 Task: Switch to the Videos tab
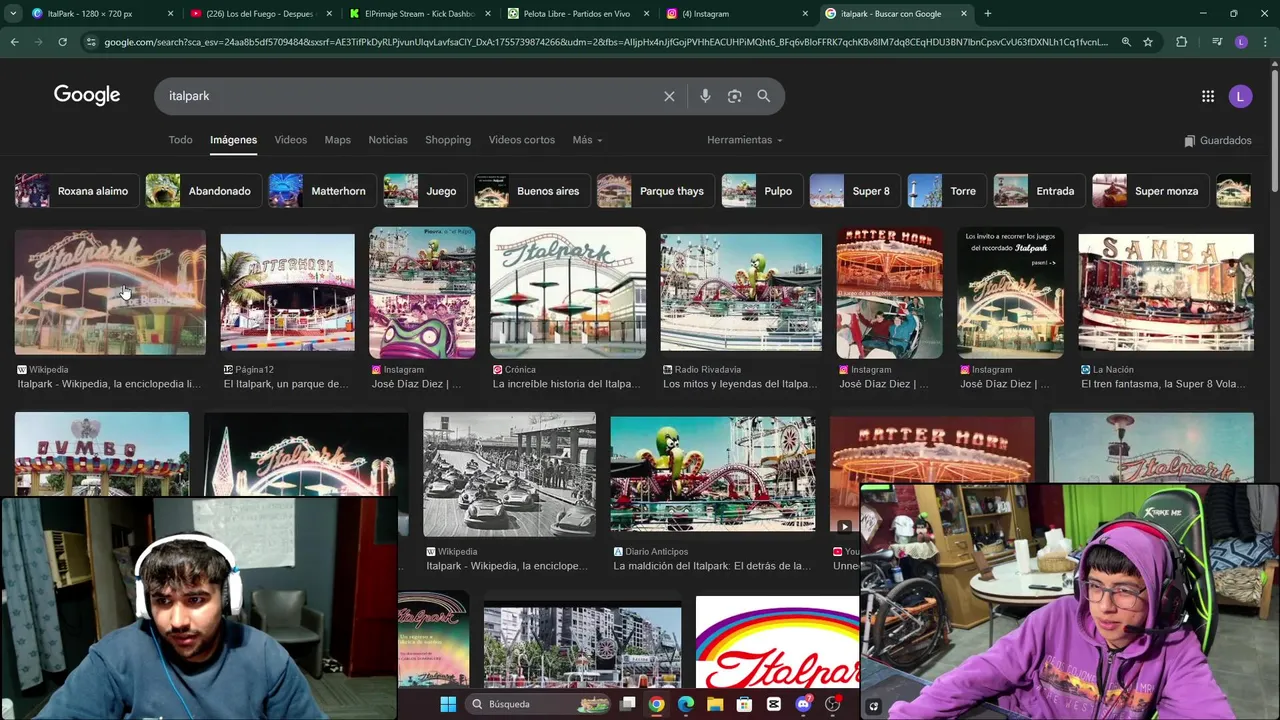(291, 140)
